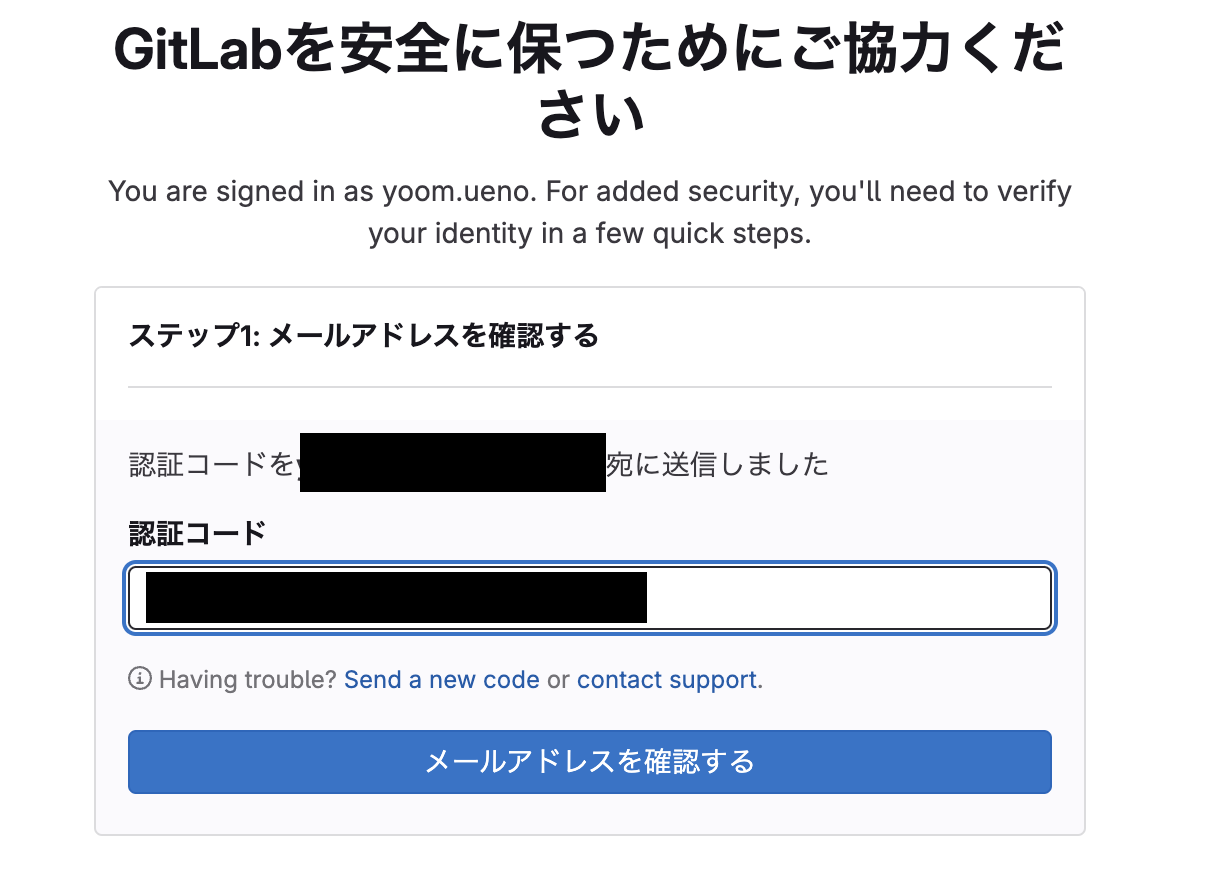Click the bold 認証コード field label
The height and width of the screenshot is (892, 1232).
point(198,533)
